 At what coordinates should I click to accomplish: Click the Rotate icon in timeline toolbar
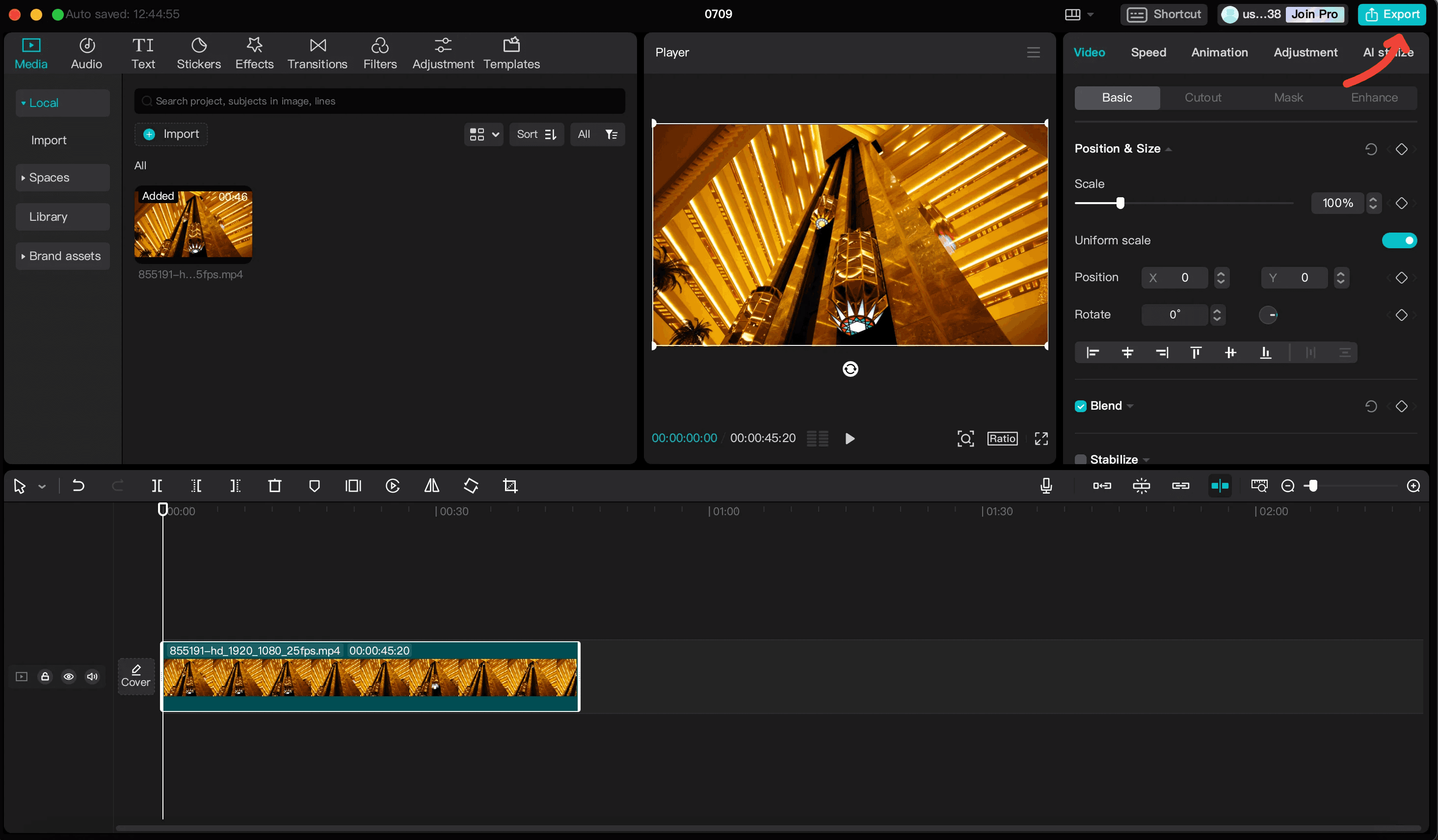click(471, 486)
